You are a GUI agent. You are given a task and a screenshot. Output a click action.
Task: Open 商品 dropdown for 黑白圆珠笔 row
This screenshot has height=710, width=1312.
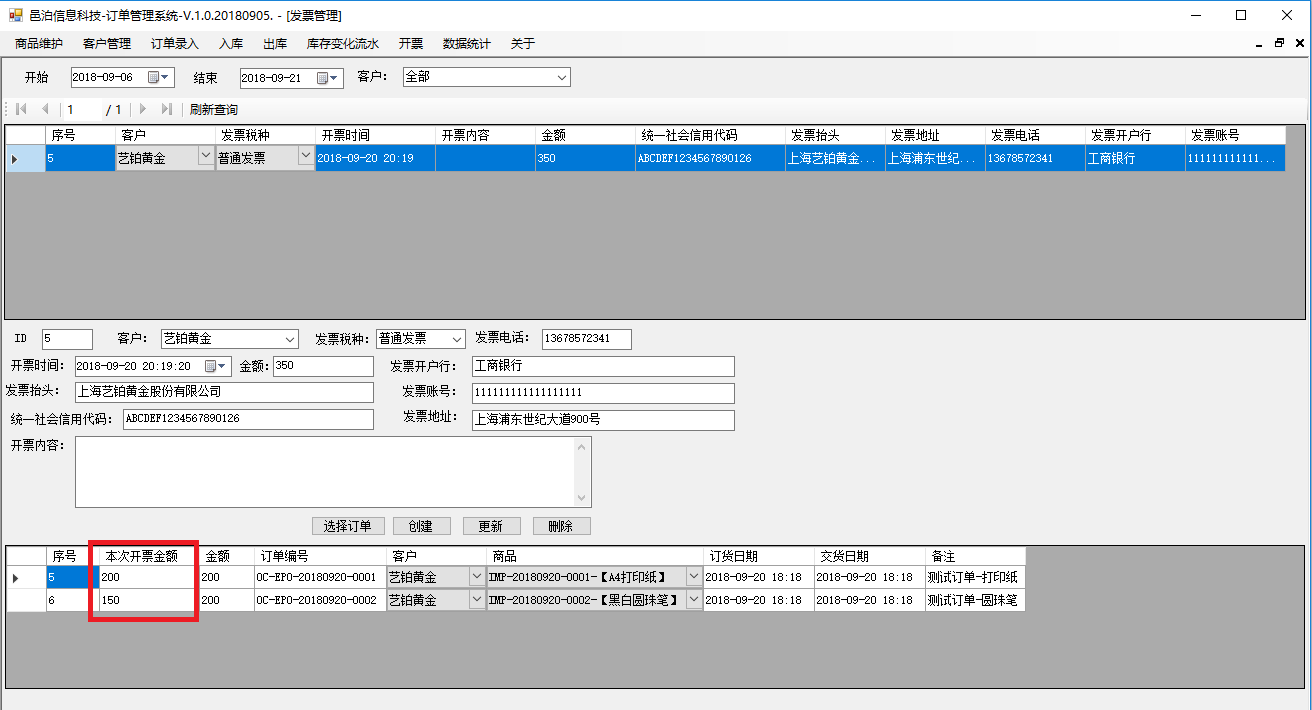694,600
